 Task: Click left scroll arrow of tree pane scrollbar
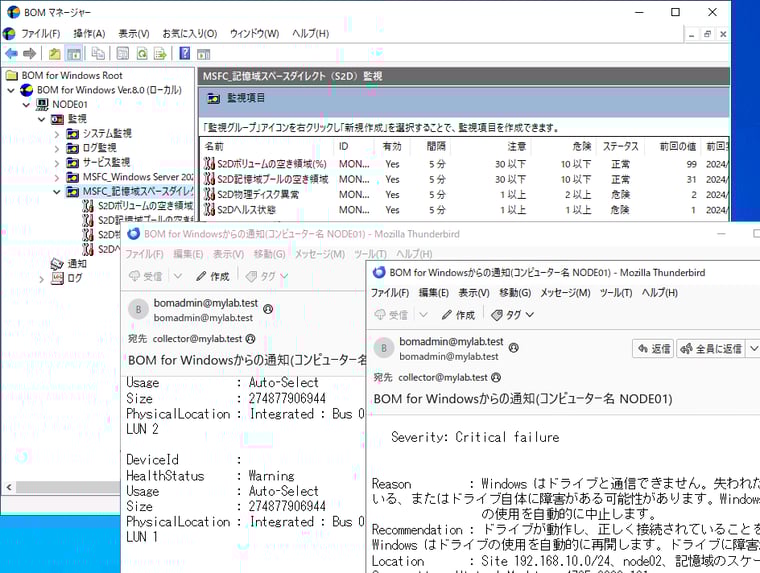[x=9, y=487]
